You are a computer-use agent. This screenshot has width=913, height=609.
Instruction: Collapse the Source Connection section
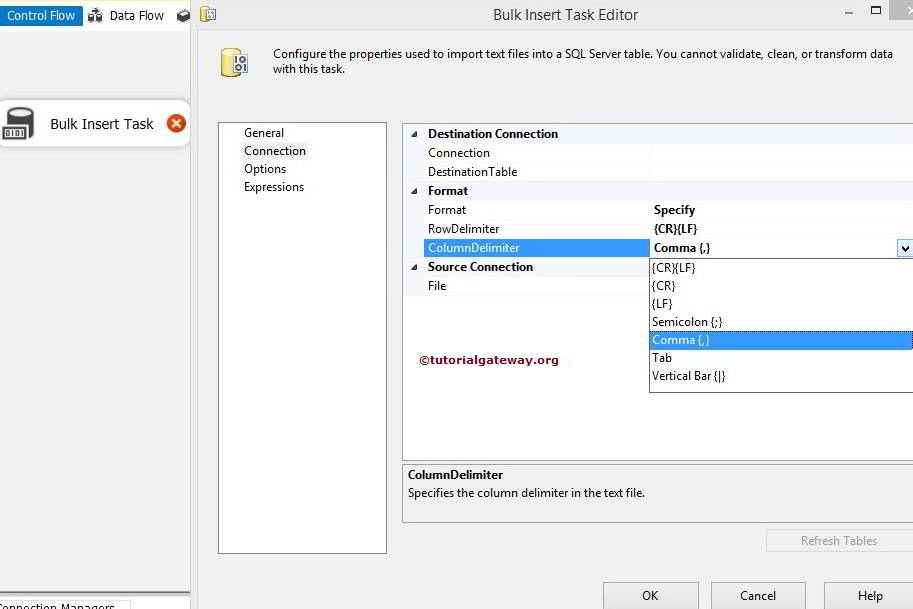pyautogui.click(x=413, y=266)
